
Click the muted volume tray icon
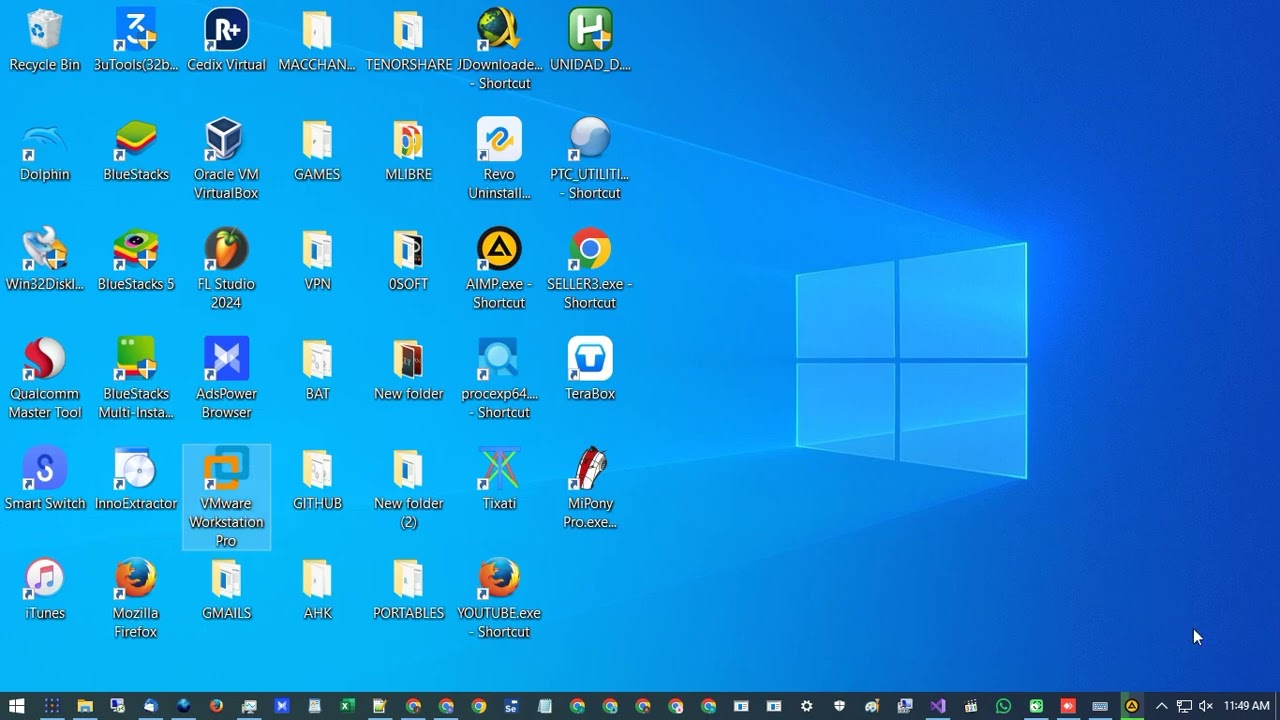pyautogui.click(x=1206, y=706)
